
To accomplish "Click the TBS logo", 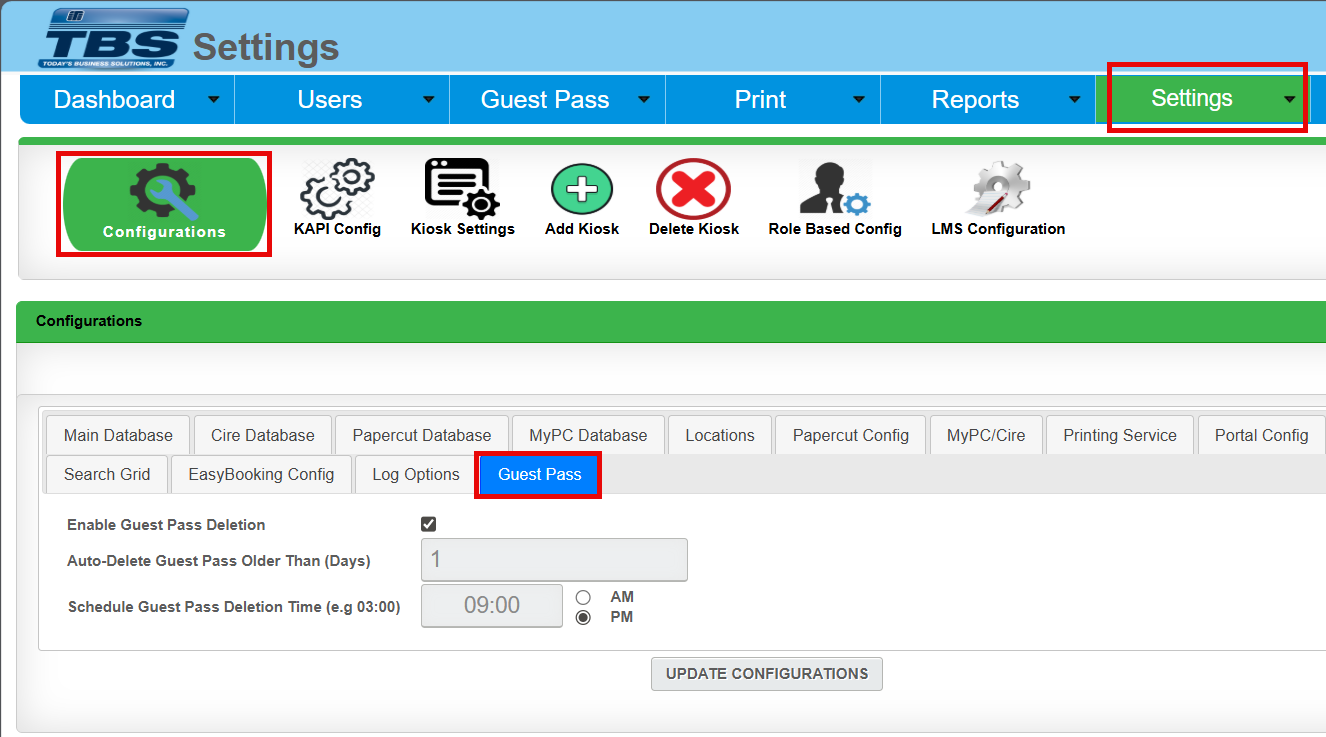I will point(113,38).
